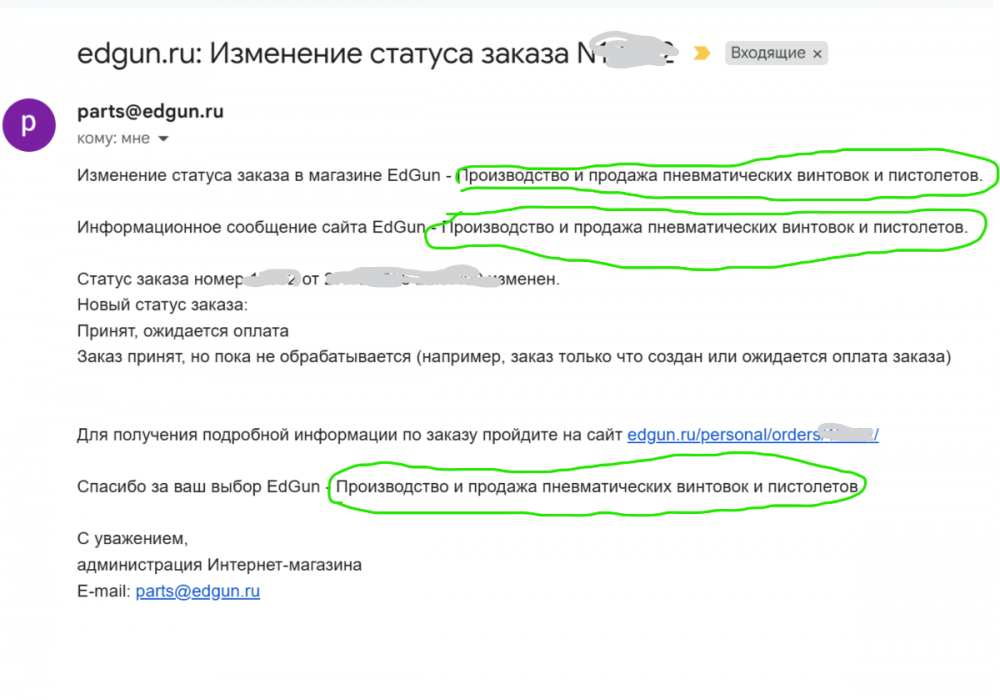Click the 'Новый статус заказа:' line

point(162,304)
